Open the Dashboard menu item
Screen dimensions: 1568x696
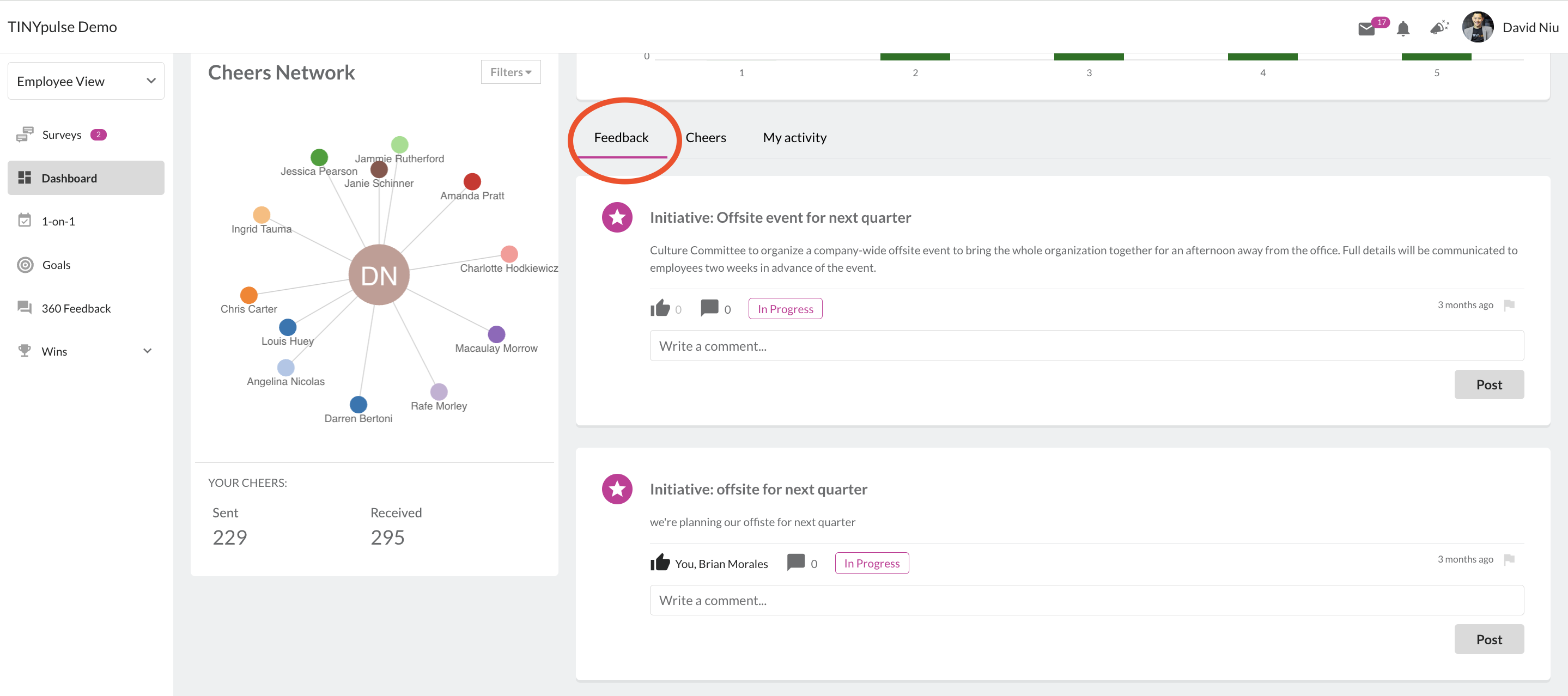(86, 178)
